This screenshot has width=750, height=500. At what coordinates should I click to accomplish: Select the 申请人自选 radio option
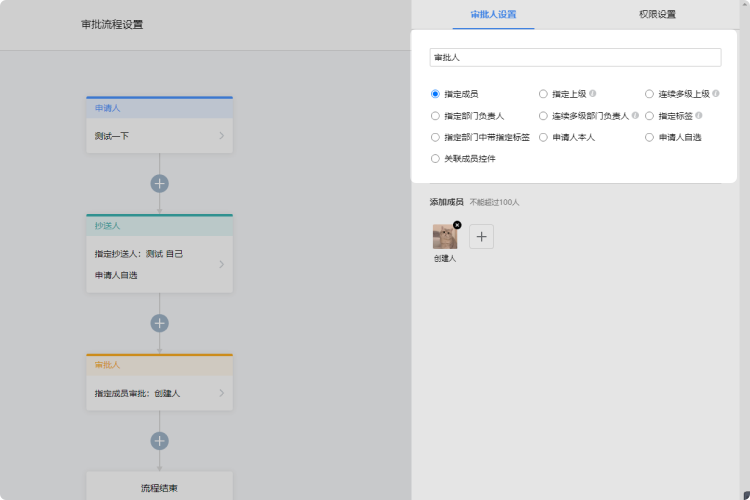click(x=649, y=137)
